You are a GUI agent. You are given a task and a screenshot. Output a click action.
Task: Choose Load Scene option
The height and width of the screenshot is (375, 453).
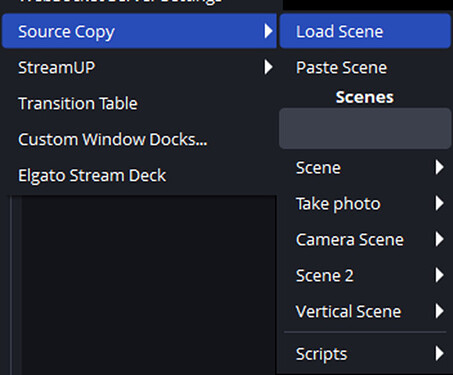point(365,31)
